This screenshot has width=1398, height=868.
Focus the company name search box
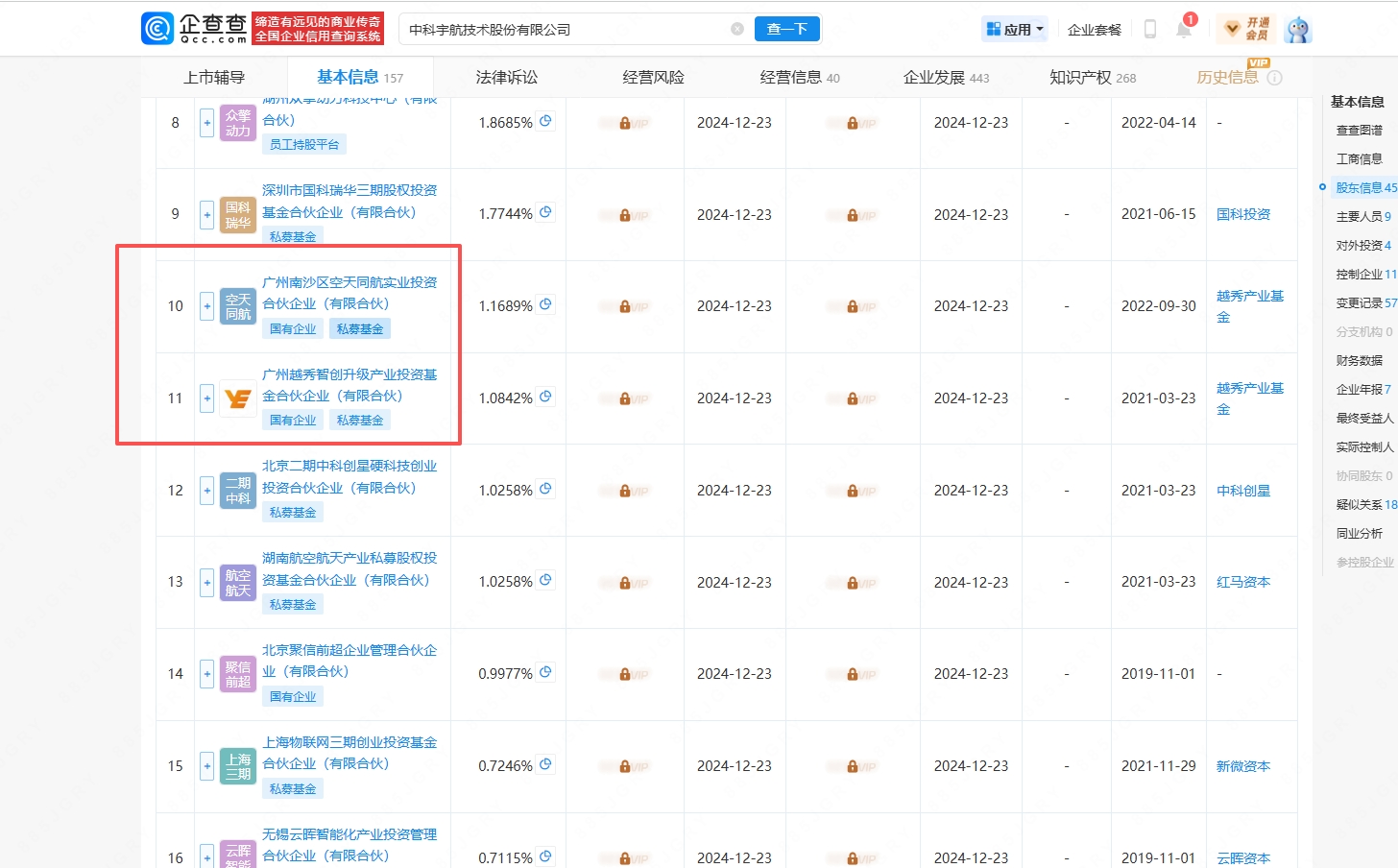566,29
